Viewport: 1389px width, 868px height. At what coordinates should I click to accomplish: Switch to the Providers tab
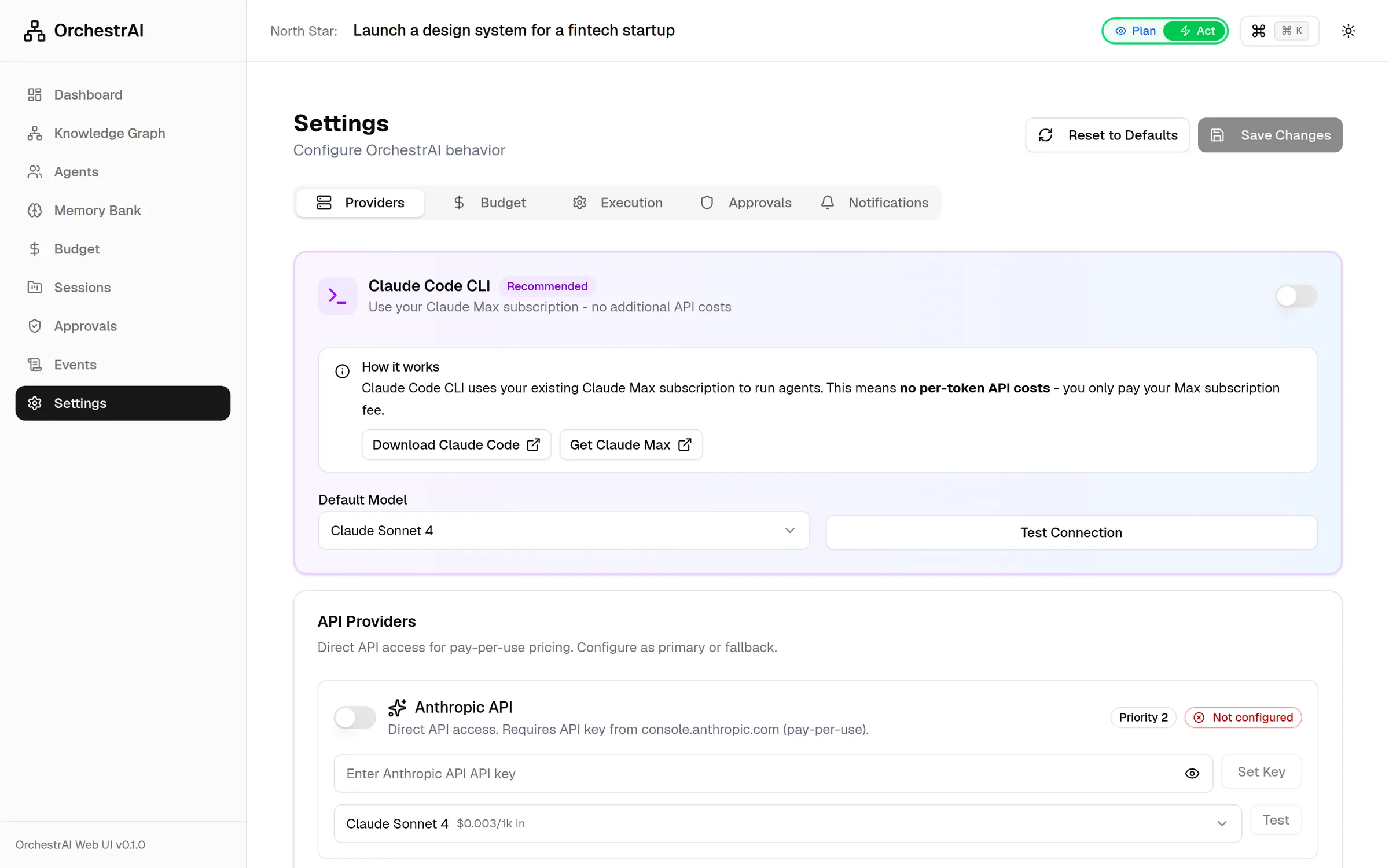pyautogui.click(x=360, y=203)
